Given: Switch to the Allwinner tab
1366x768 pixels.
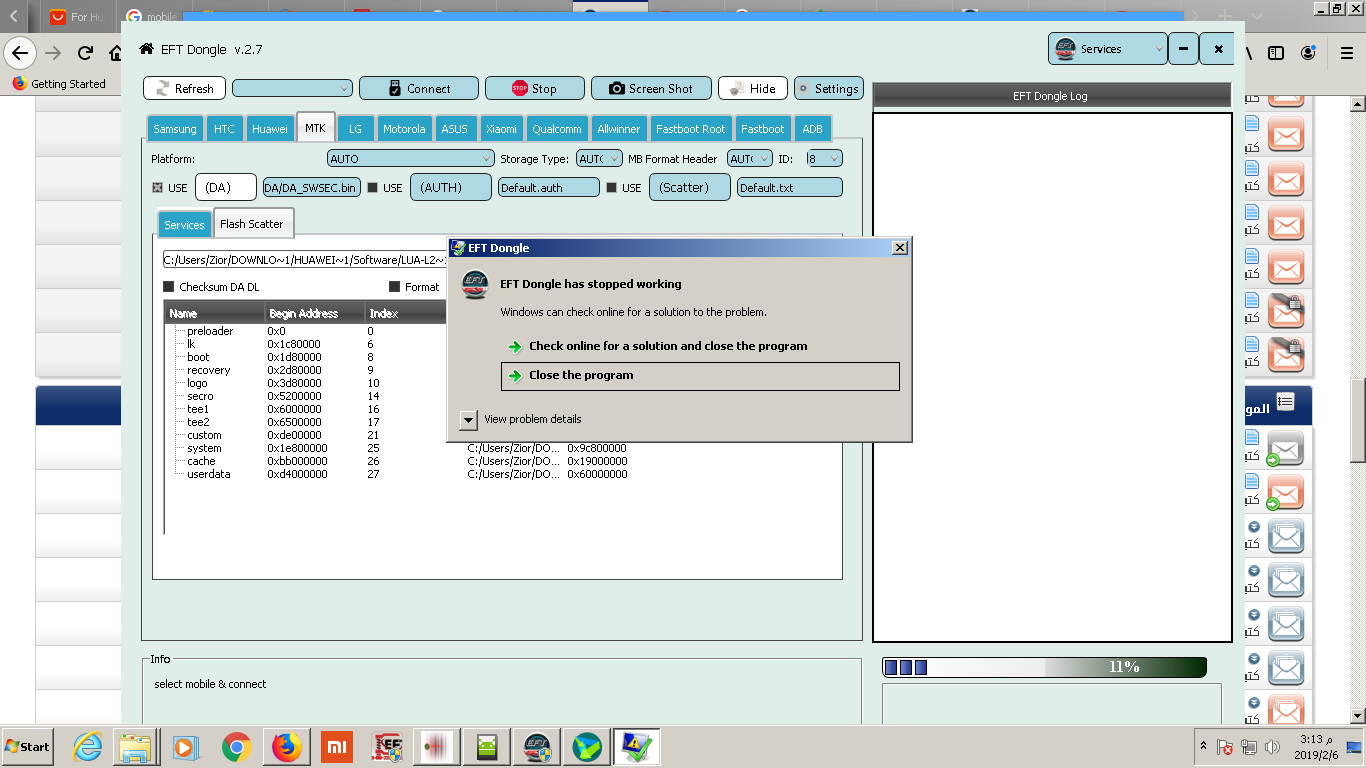Looking at the screenshot, I should pos(619,129).
